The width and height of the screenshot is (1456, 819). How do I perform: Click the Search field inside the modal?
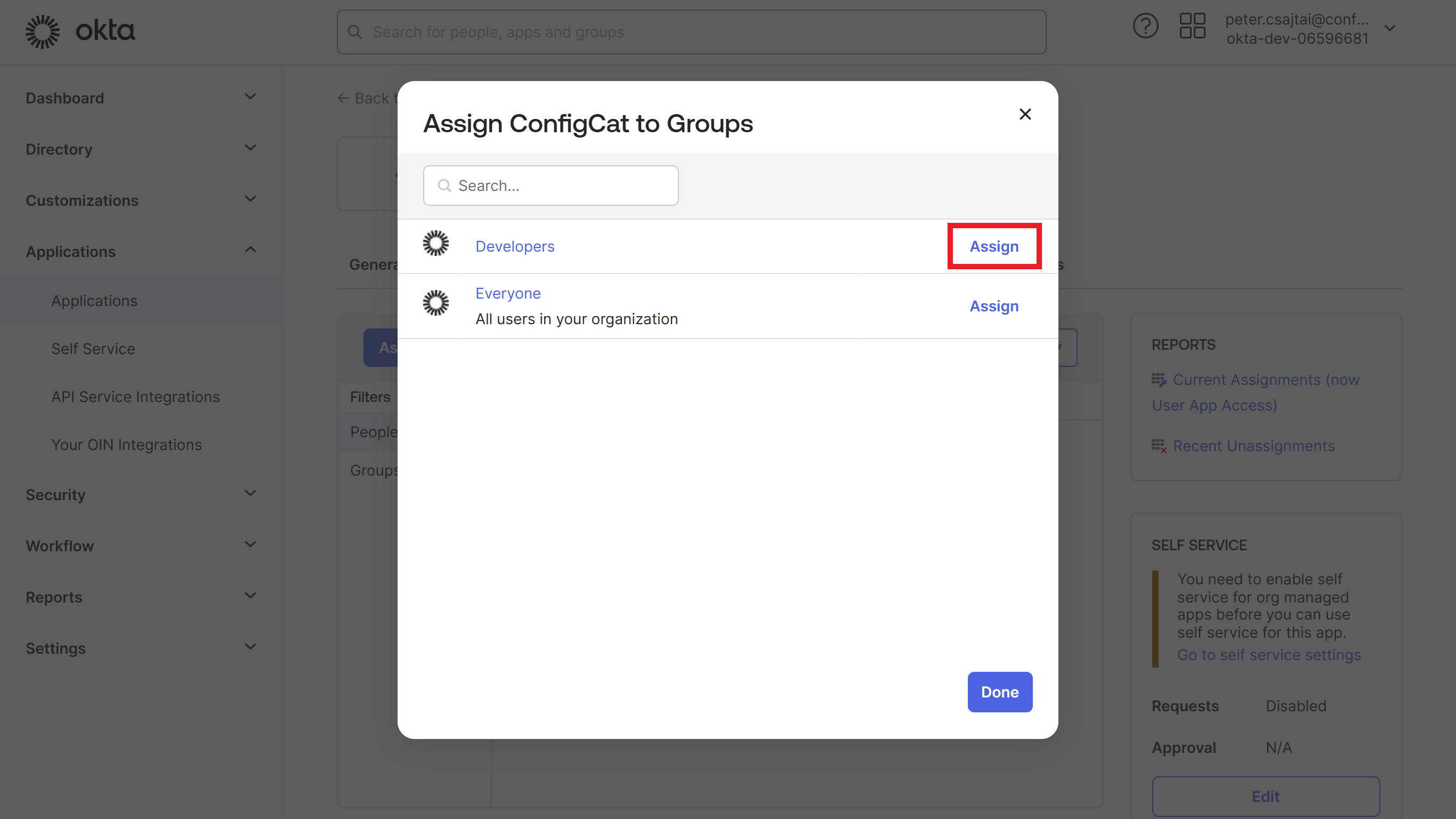point(551,185)
